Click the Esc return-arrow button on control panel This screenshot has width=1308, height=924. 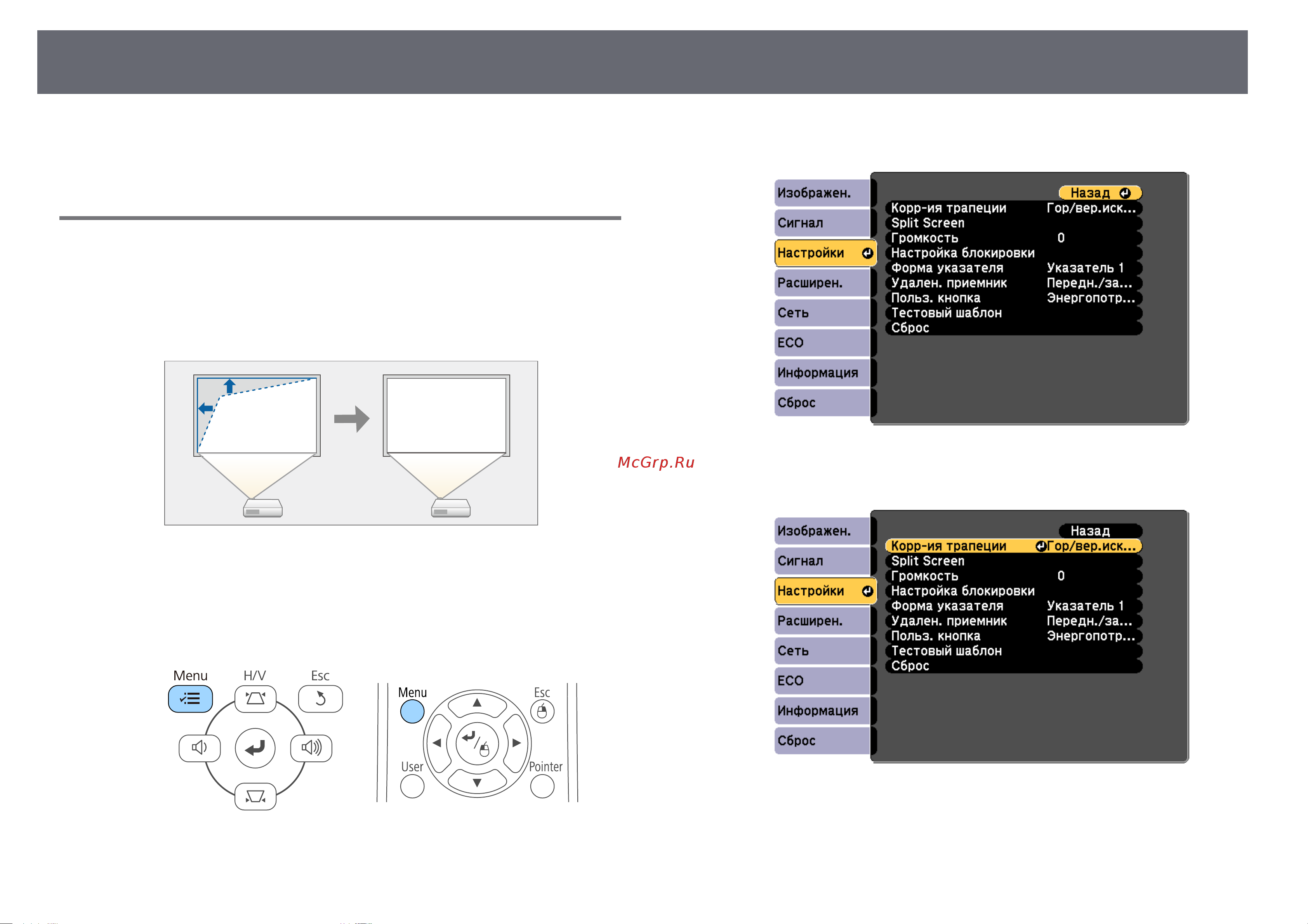pyautogui.click(x=320, y=699)
